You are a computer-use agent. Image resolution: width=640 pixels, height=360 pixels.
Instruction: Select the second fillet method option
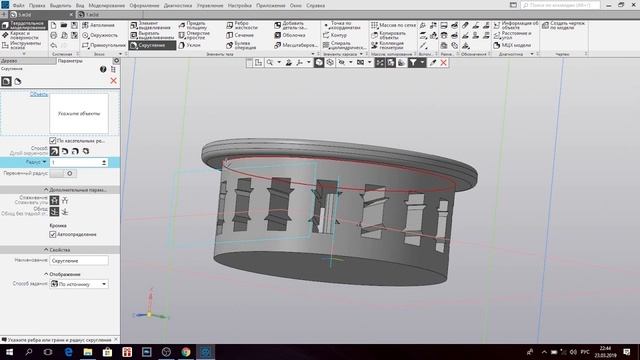click(x=65, y=151)
